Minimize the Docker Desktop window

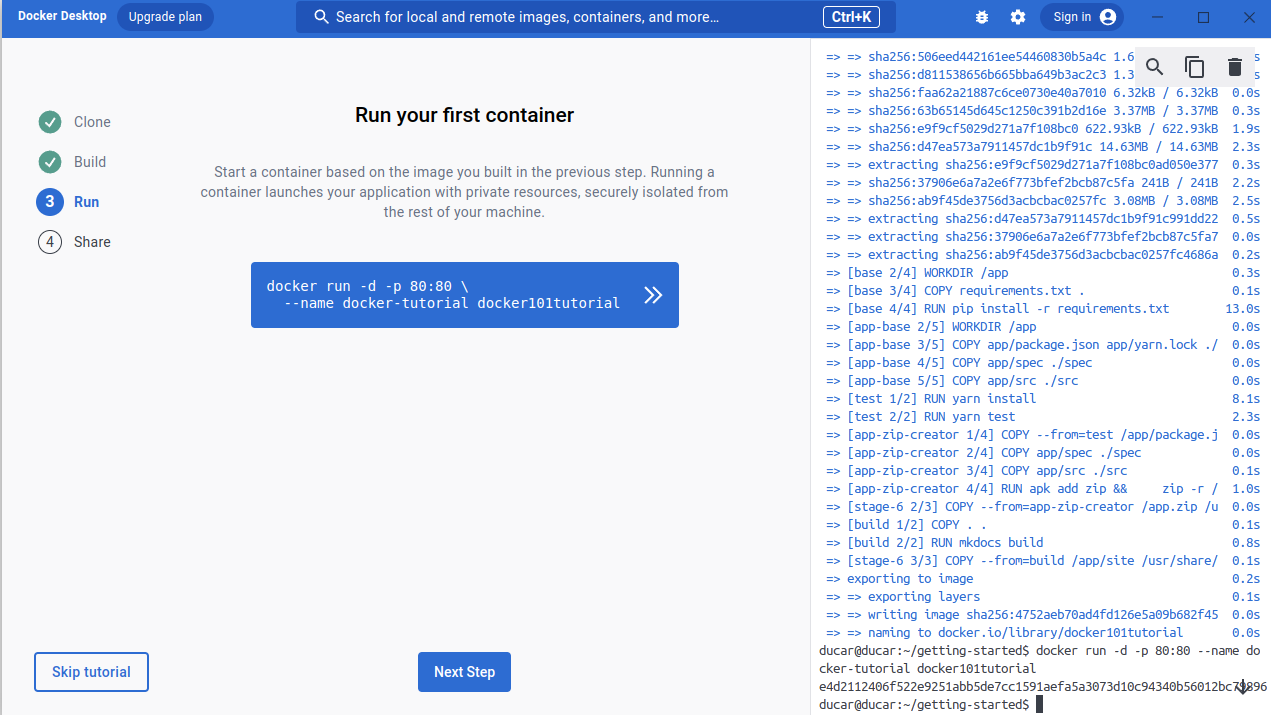(x=1158, y=17)
